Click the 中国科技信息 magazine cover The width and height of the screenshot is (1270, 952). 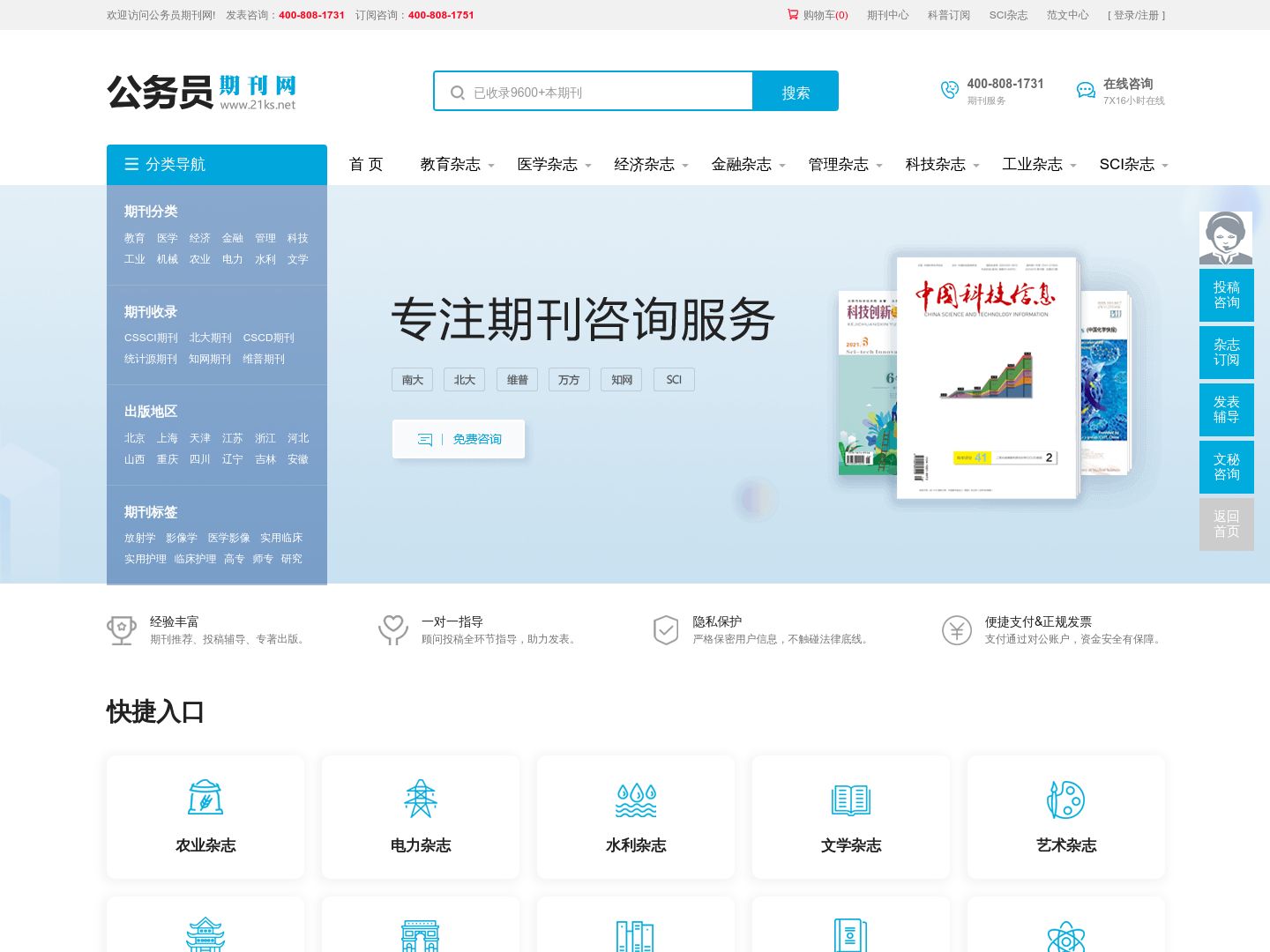tap(986, 377)
